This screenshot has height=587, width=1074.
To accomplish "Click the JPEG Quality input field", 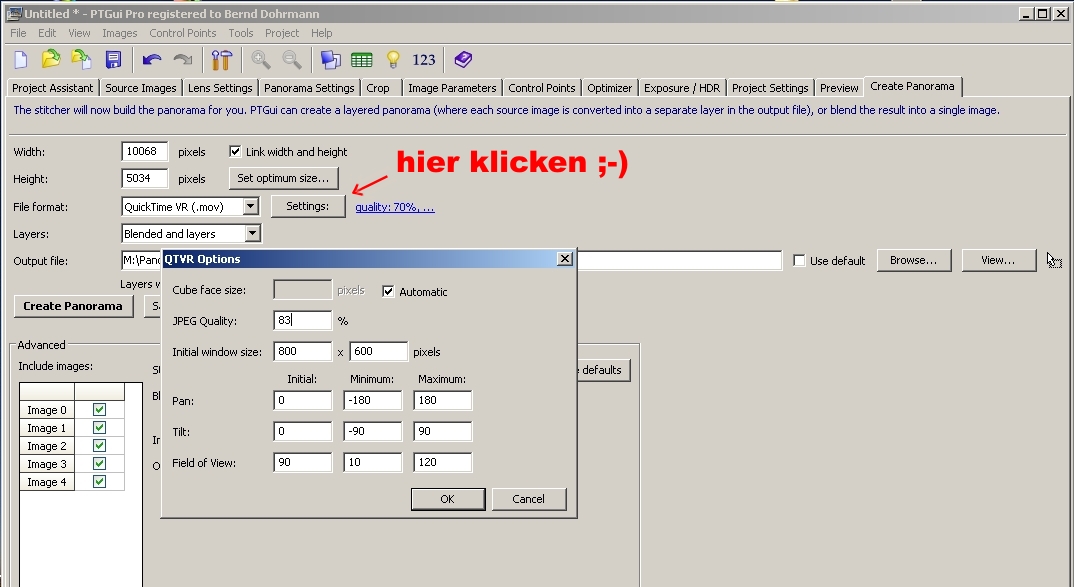I will [x=302, y=321].
